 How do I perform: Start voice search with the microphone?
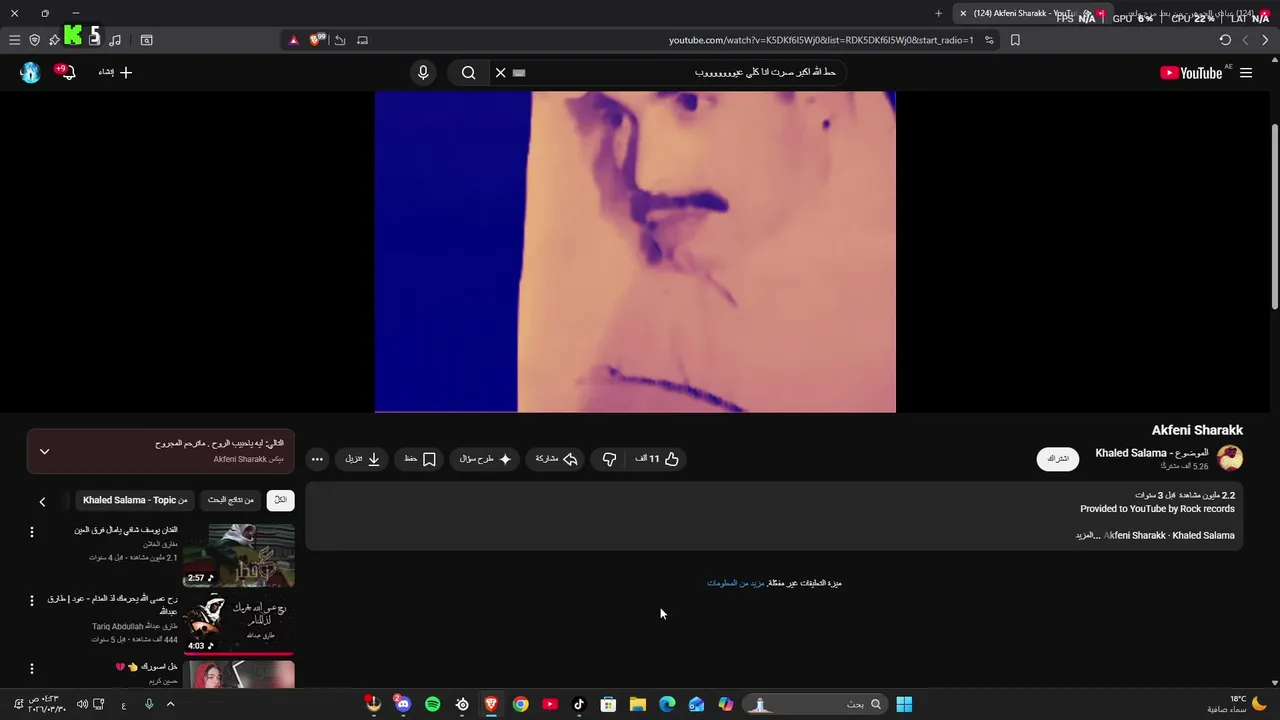[x=423, y=72]
